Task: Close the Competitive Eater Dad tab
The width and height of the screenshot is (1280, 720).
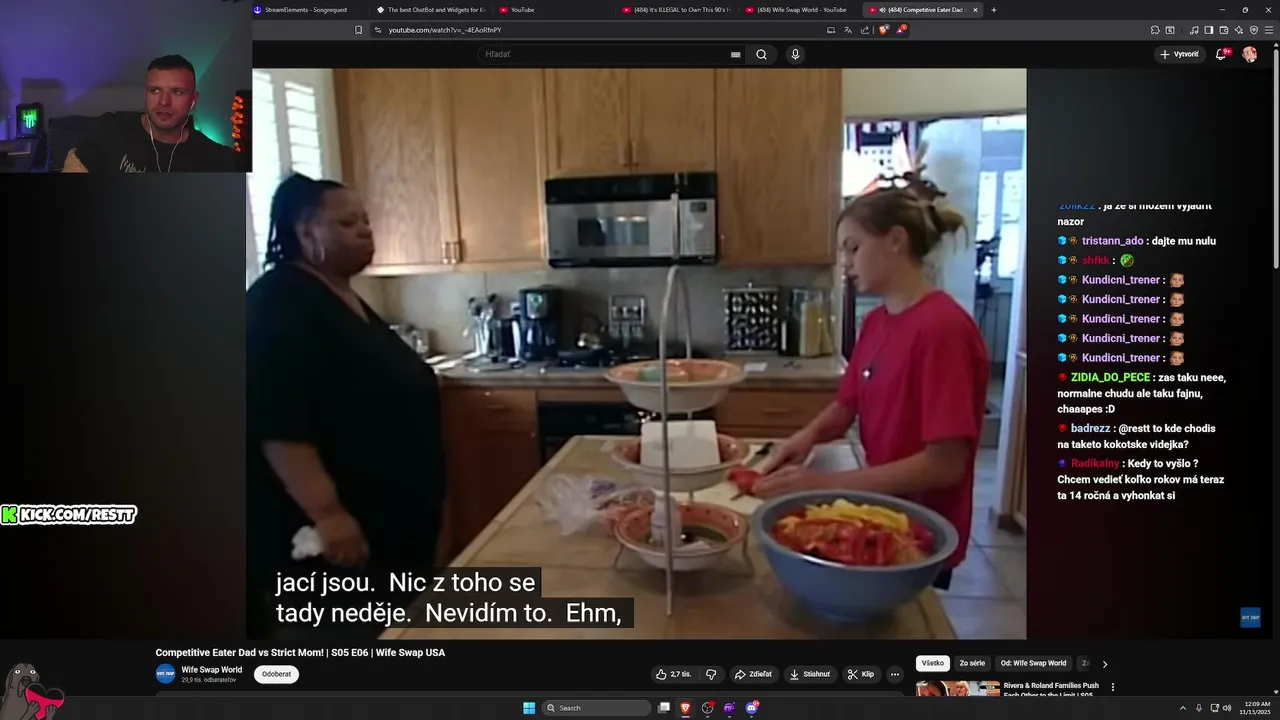Action: 976,9
